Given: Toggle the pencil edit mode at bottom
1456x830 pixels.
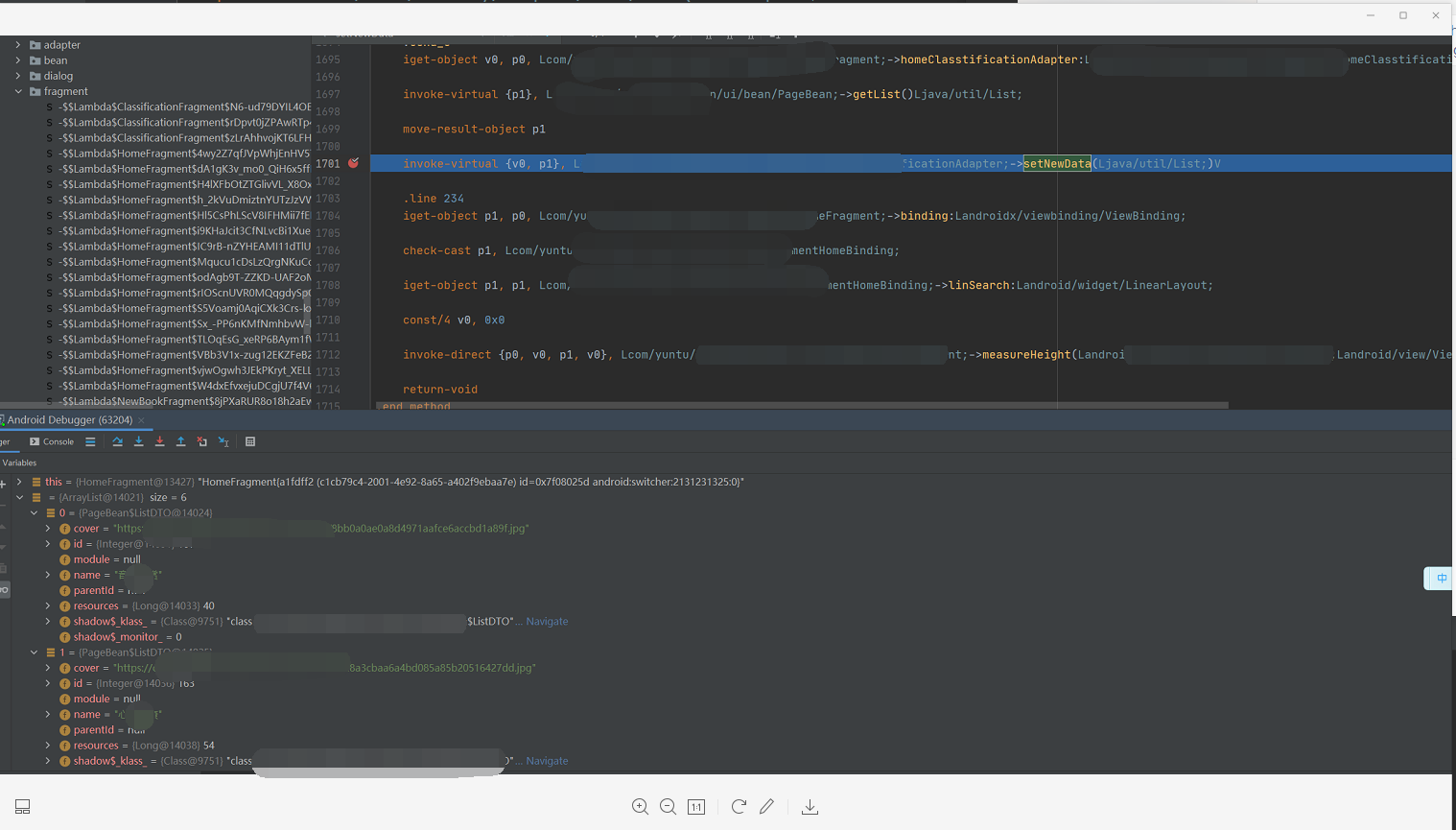Looking at the screenshot, I should pos(766,807).
